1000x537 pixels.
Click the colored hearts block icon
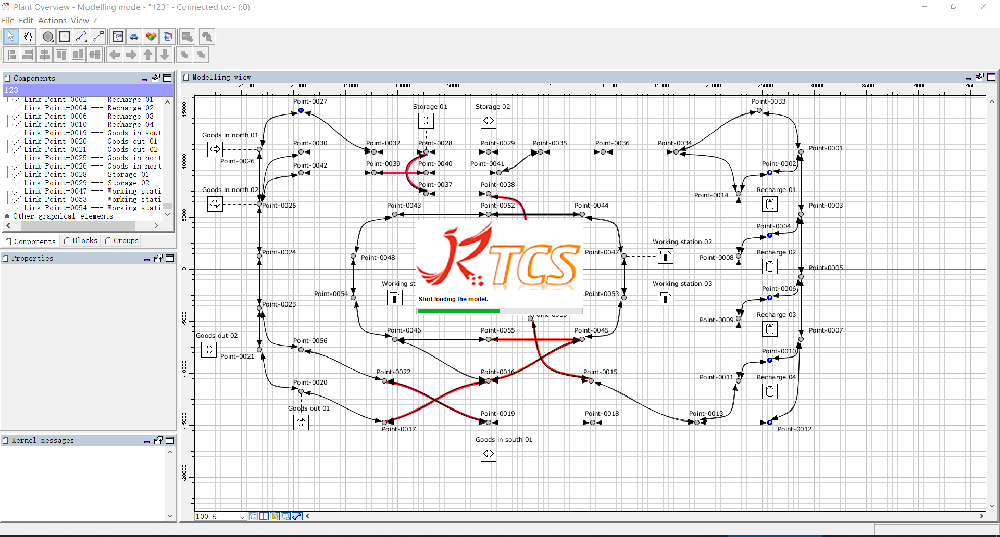(151, 36)
